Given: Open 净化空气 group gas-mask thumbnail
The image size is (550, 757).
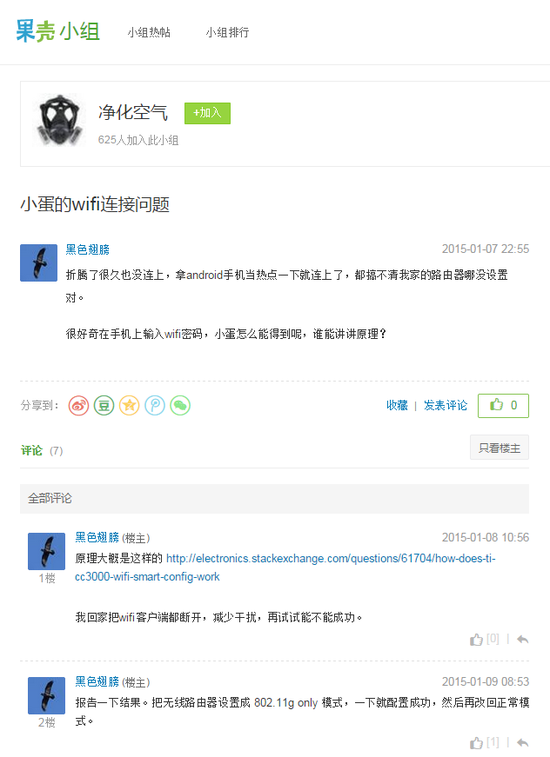Looking at the screenshot, I should coord(59,120).
